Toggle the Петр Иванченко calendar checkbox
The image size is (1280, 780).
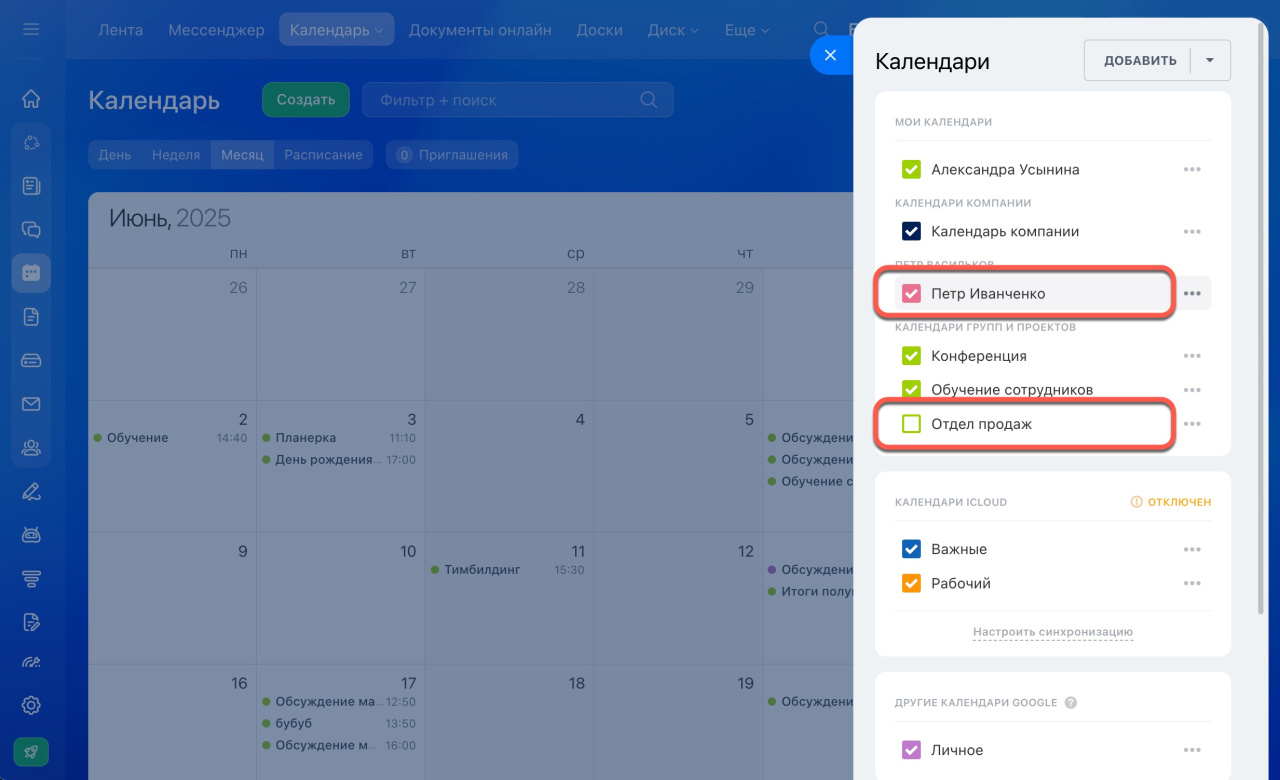911,294
